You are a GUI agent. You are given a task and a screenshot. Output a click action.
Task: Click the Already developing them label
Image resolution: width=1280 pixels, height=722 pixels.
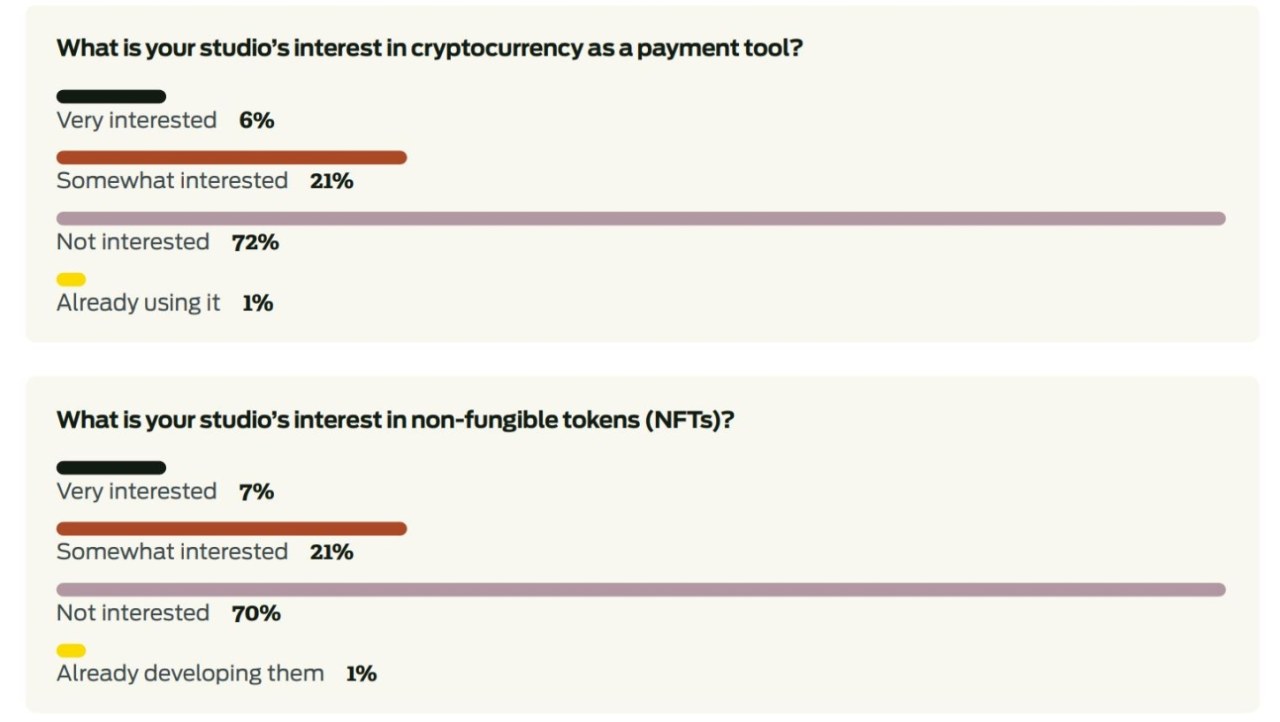(x=190, y=674)
